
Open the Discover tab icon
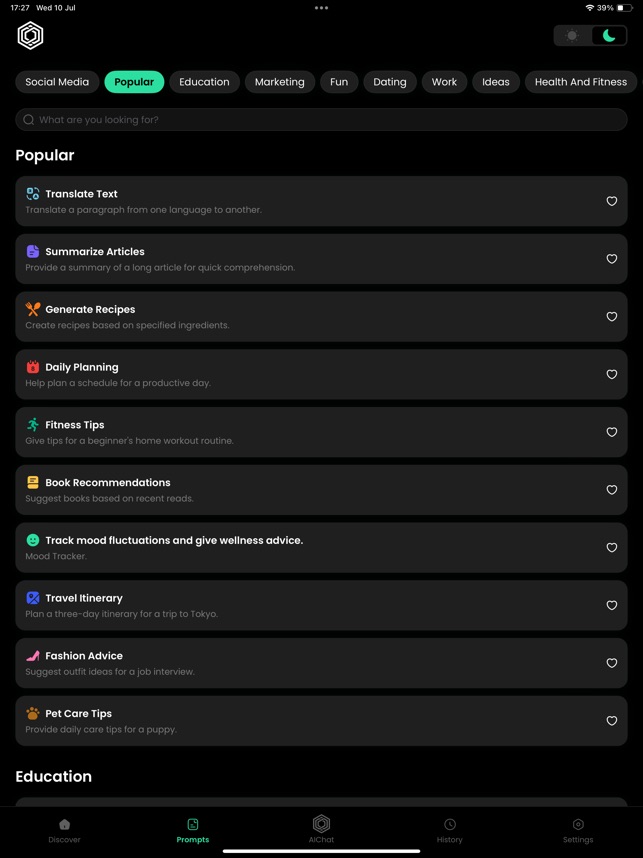point(64,825)
